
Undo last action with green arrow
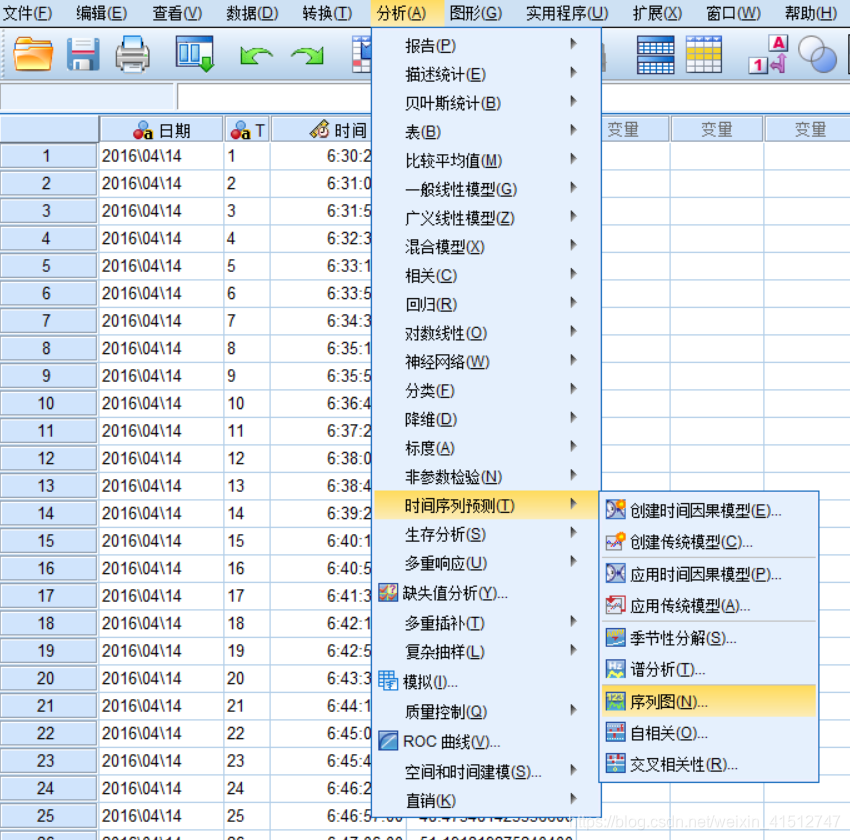pyautogui.click(x=256, y=56)
